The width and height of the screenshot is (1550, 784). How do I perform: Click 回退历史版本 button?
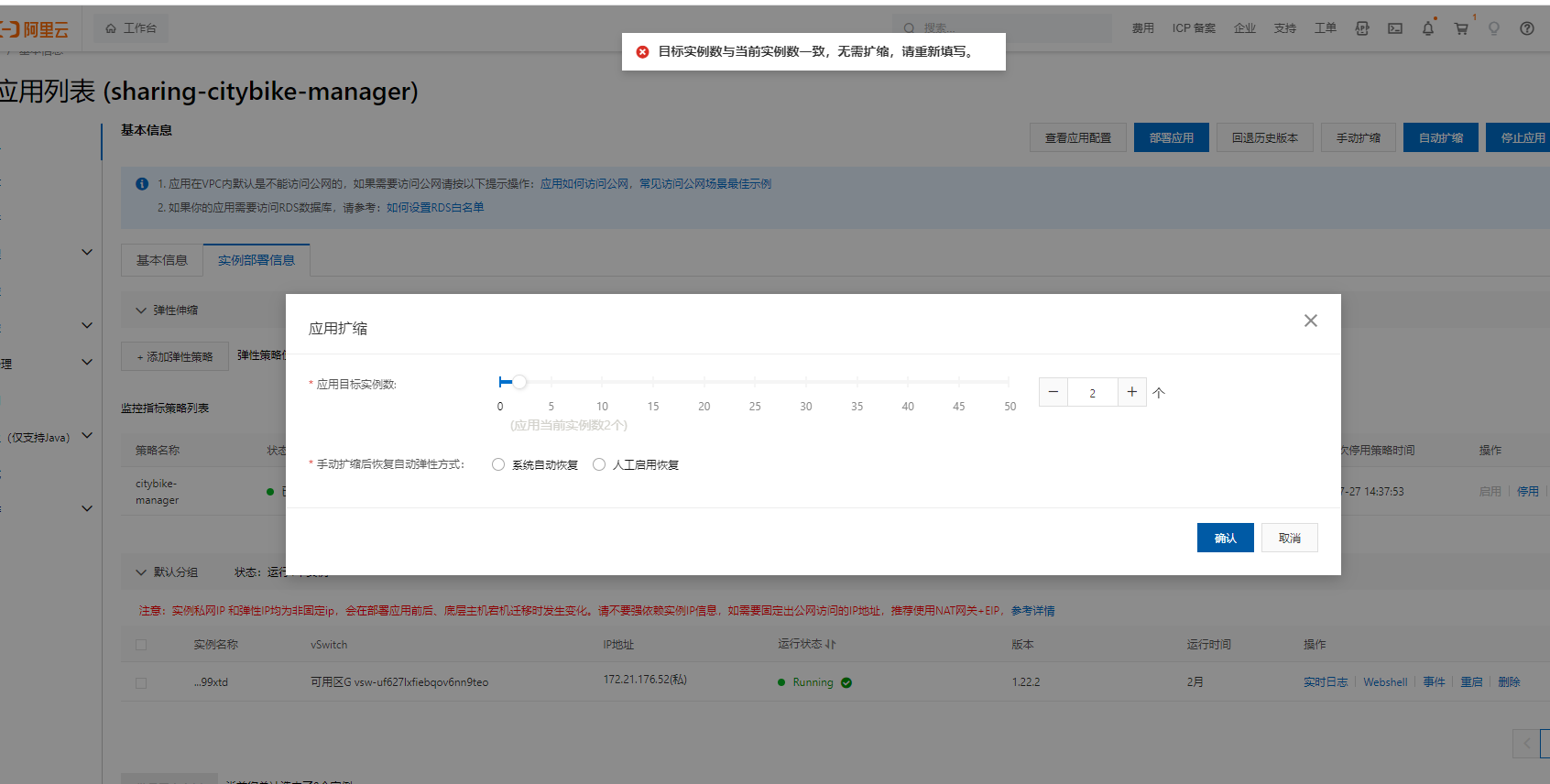click(1265, 137)
